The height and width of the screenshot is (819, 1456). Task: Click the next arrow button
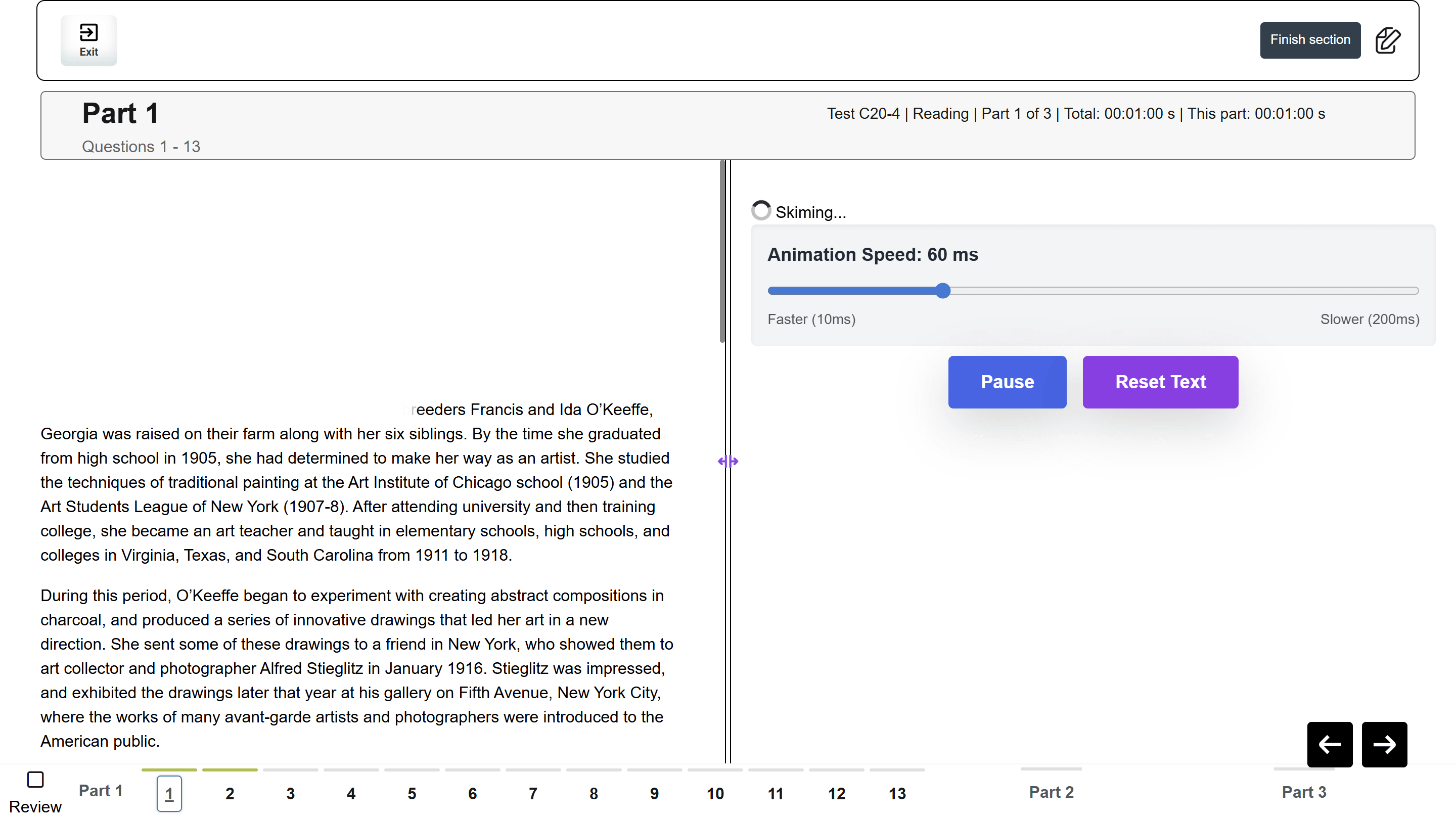click(x=1384, y=744)
